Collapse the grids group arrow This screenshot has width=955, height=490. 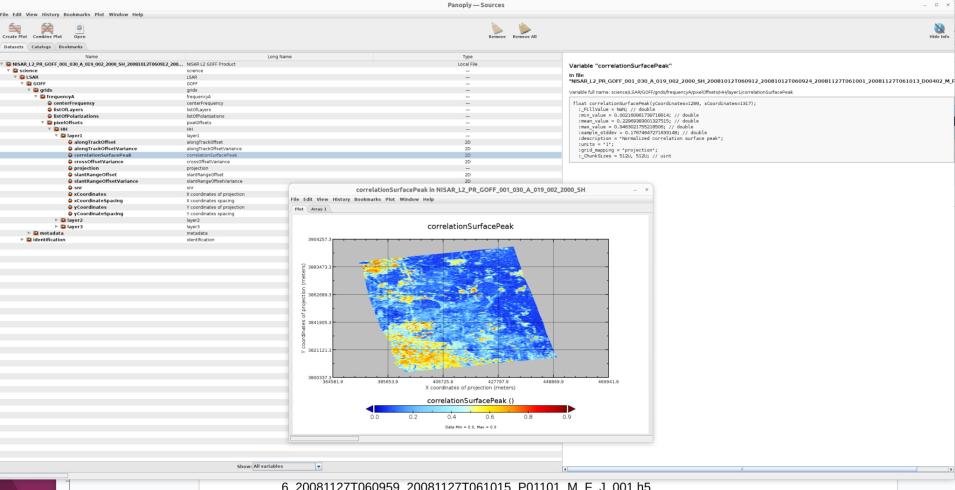pyautogui.click(x=29, y=90)
